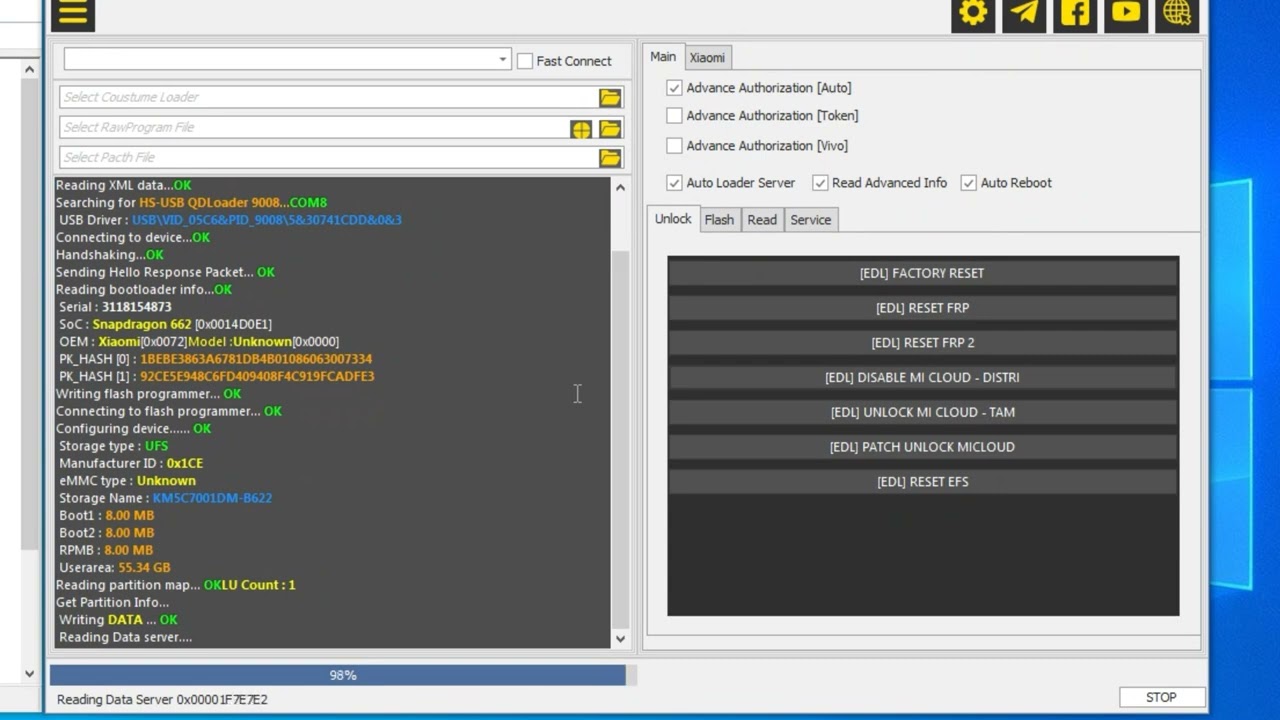Toggle the Auto Loader Server checkbox
This screenshot has height=720, width=1280.
(x=675, y=183)
